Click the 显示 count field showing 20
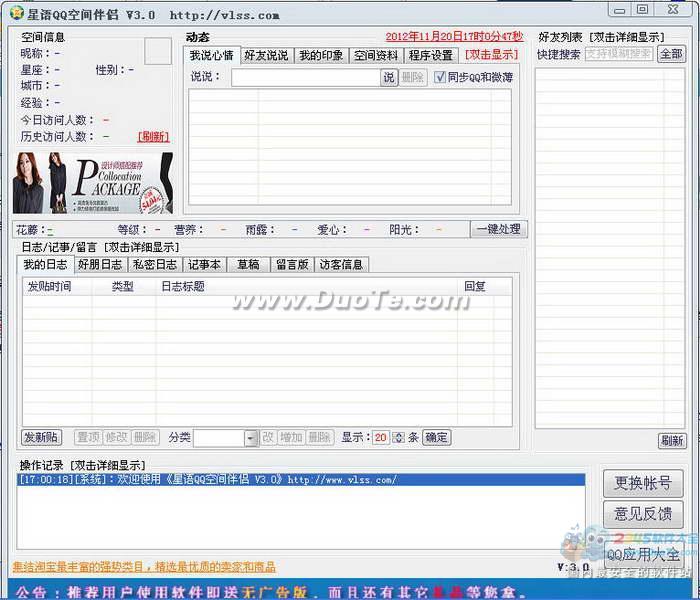 click(381, 438)
